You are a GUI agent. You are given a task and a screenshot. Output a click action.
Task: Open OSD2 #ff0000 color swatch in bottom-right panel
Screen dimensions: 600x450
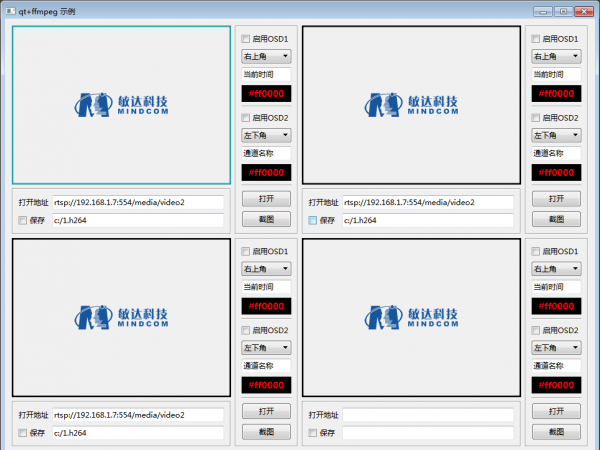coord(556,385)
